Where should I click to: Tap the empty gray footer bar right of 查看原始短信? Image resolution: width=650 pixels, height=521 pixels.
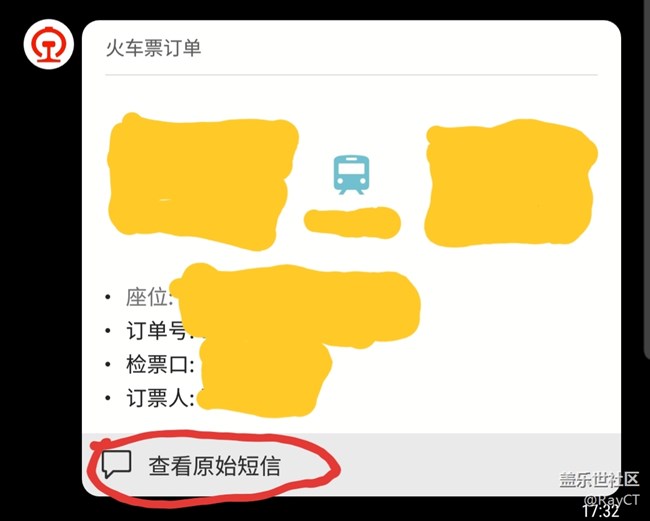pos(477,464)
